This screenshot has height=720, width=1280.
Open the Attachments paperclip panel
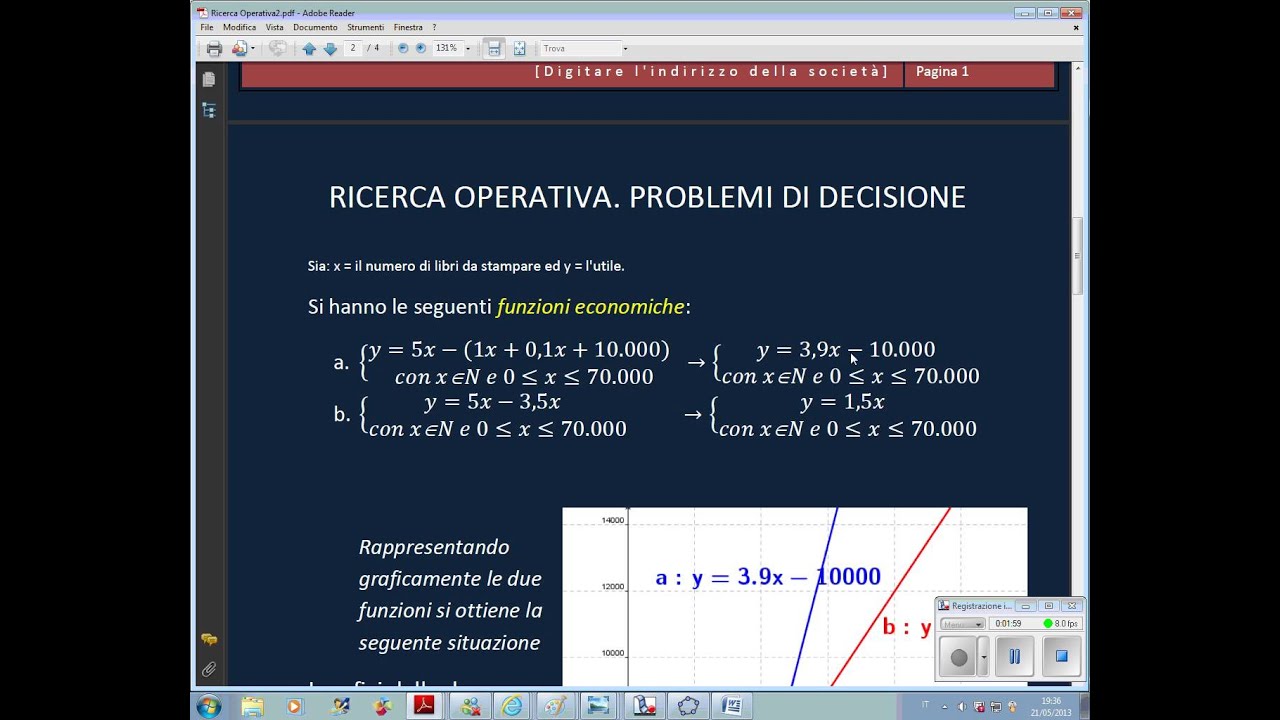tap(209, 669)
